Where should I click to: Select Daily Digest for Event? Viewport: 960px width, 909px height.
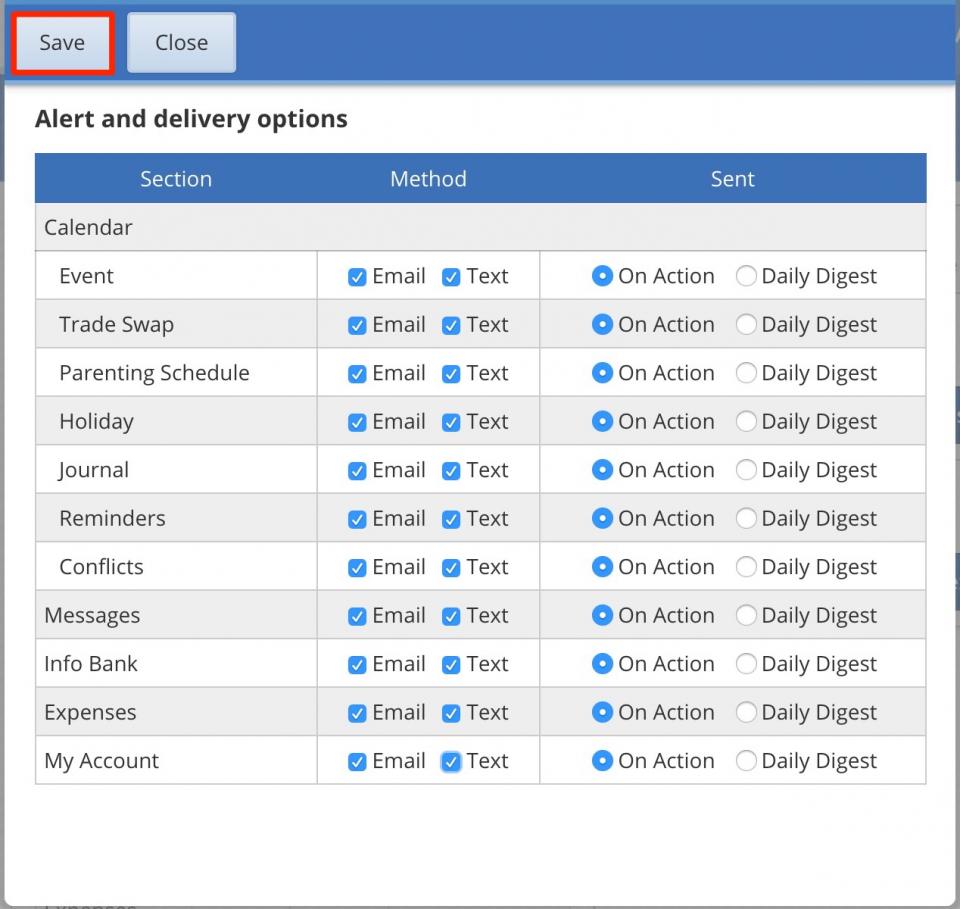pyautogui.click(x=746, y=276)
